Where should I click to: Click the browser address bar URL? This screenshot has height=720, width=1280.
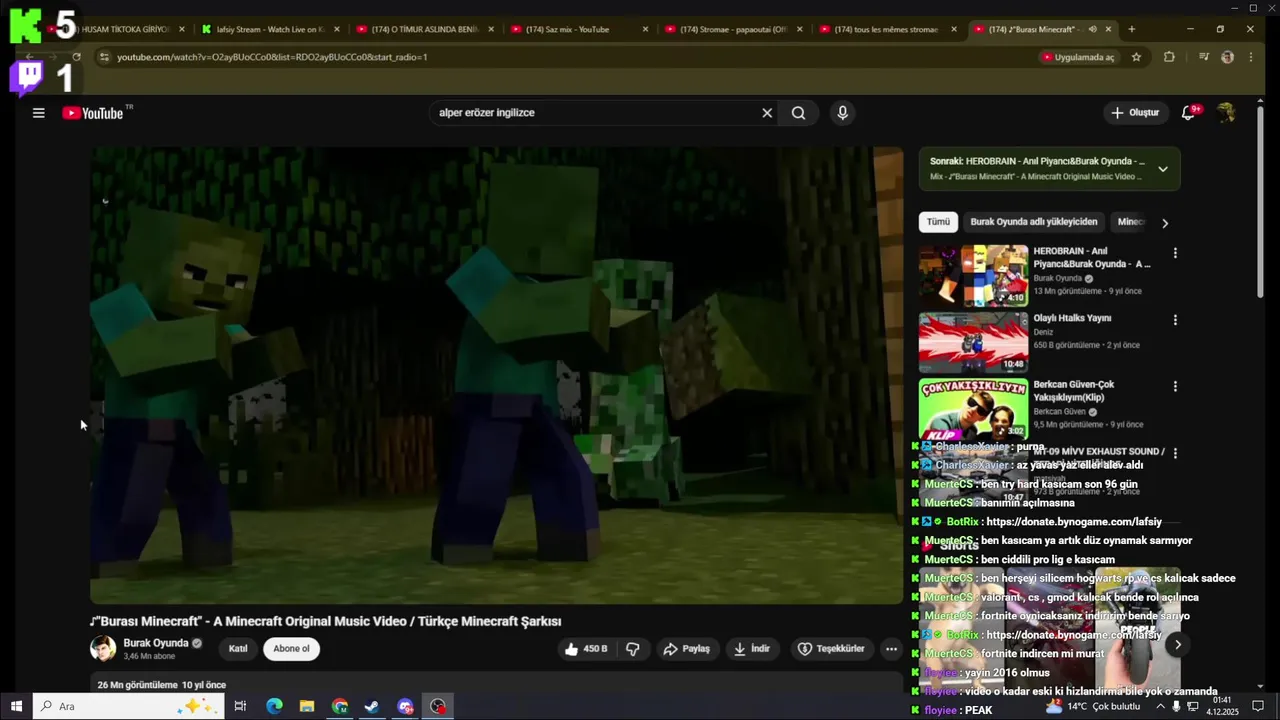[x=272, y=57]
